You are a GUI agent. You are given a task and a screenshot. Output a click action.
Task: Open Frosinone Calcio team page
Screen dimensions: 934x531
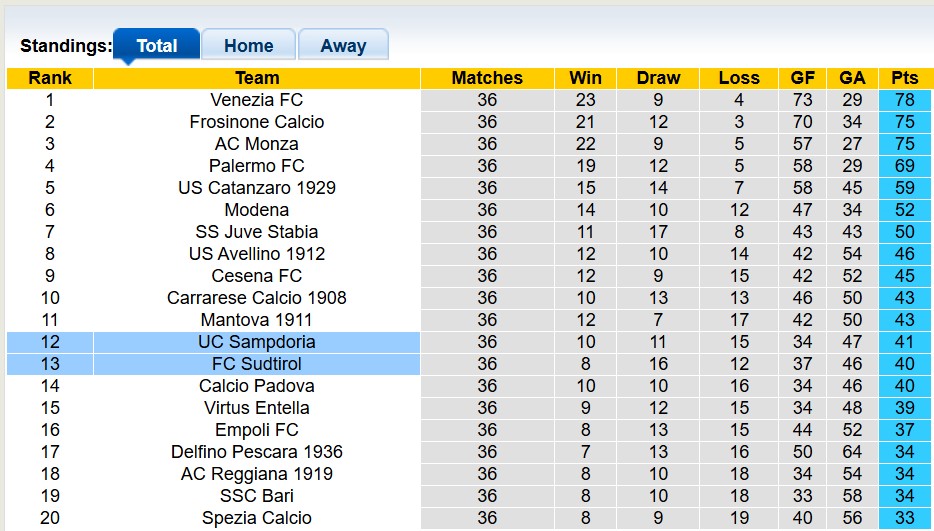click(256, 122)
